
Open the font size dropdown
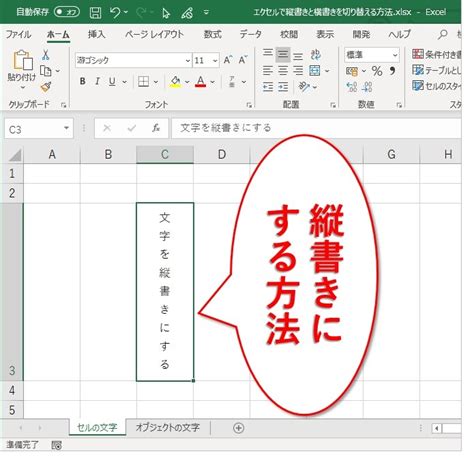pyautogui.click(x=215, y=61)
